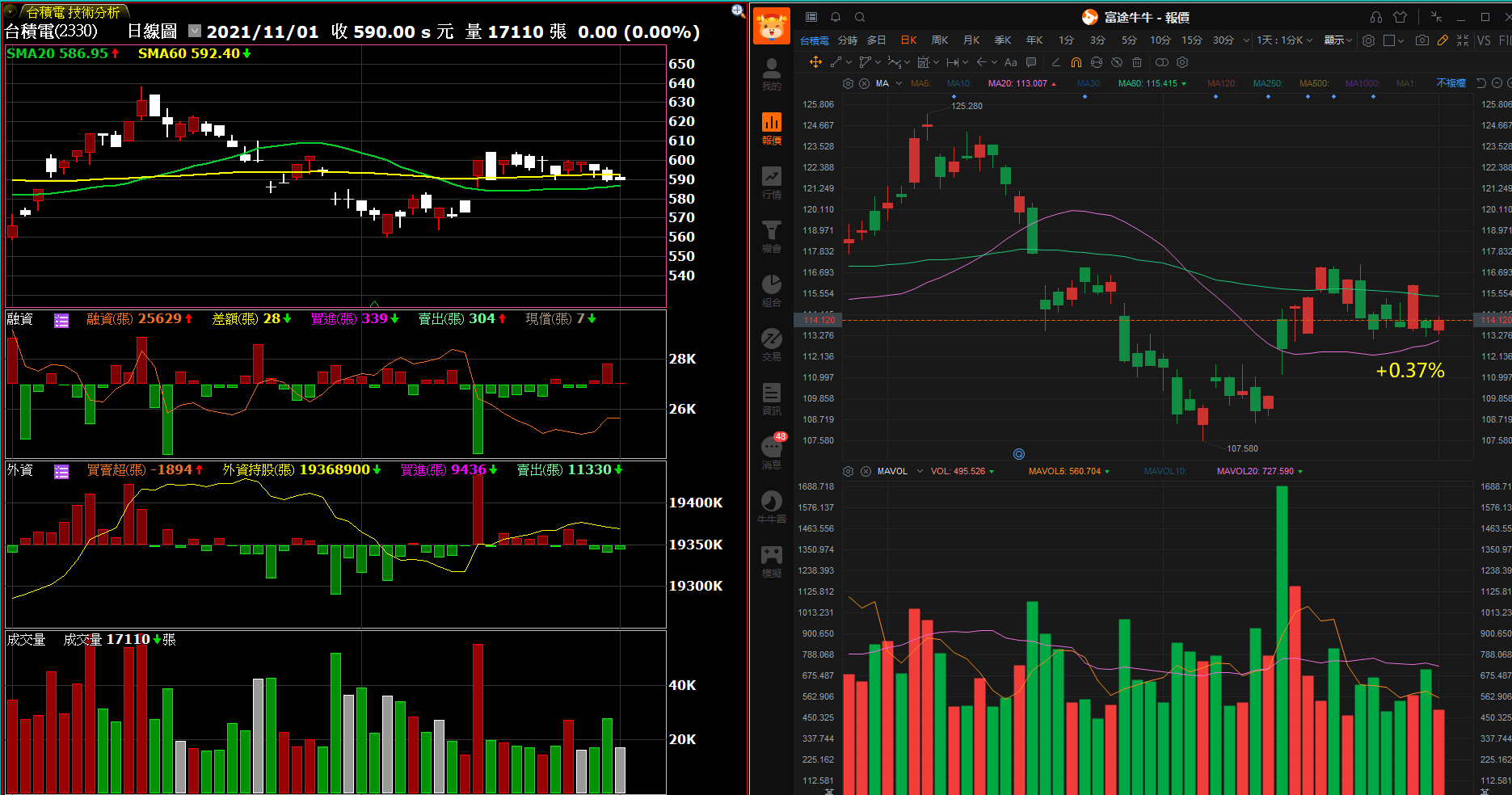Click the blue circle event marker on chart
Screen dimensions: 1512x795
pyautogui.click(x=1019, y=454)
